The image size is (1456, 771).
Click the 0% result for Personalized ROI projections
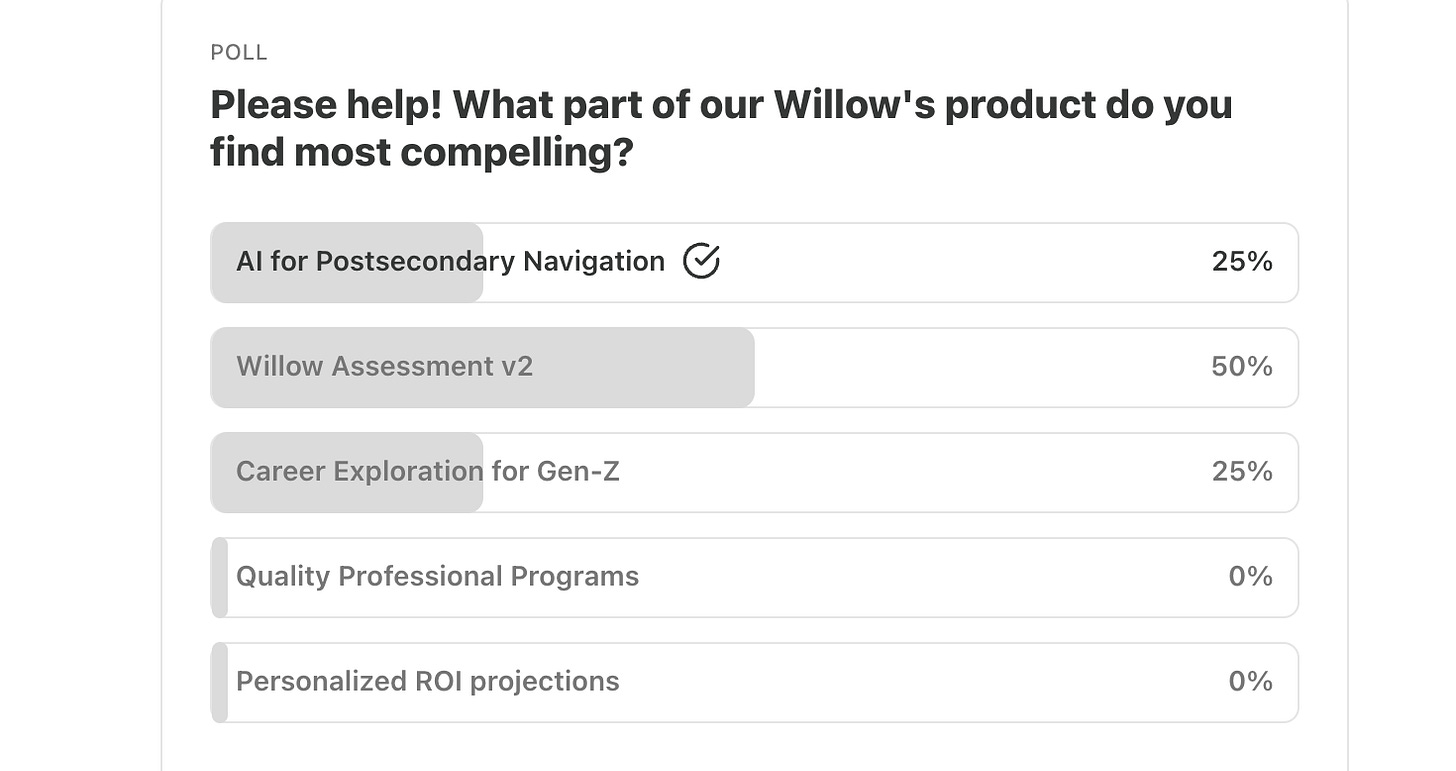[1250, 682]
